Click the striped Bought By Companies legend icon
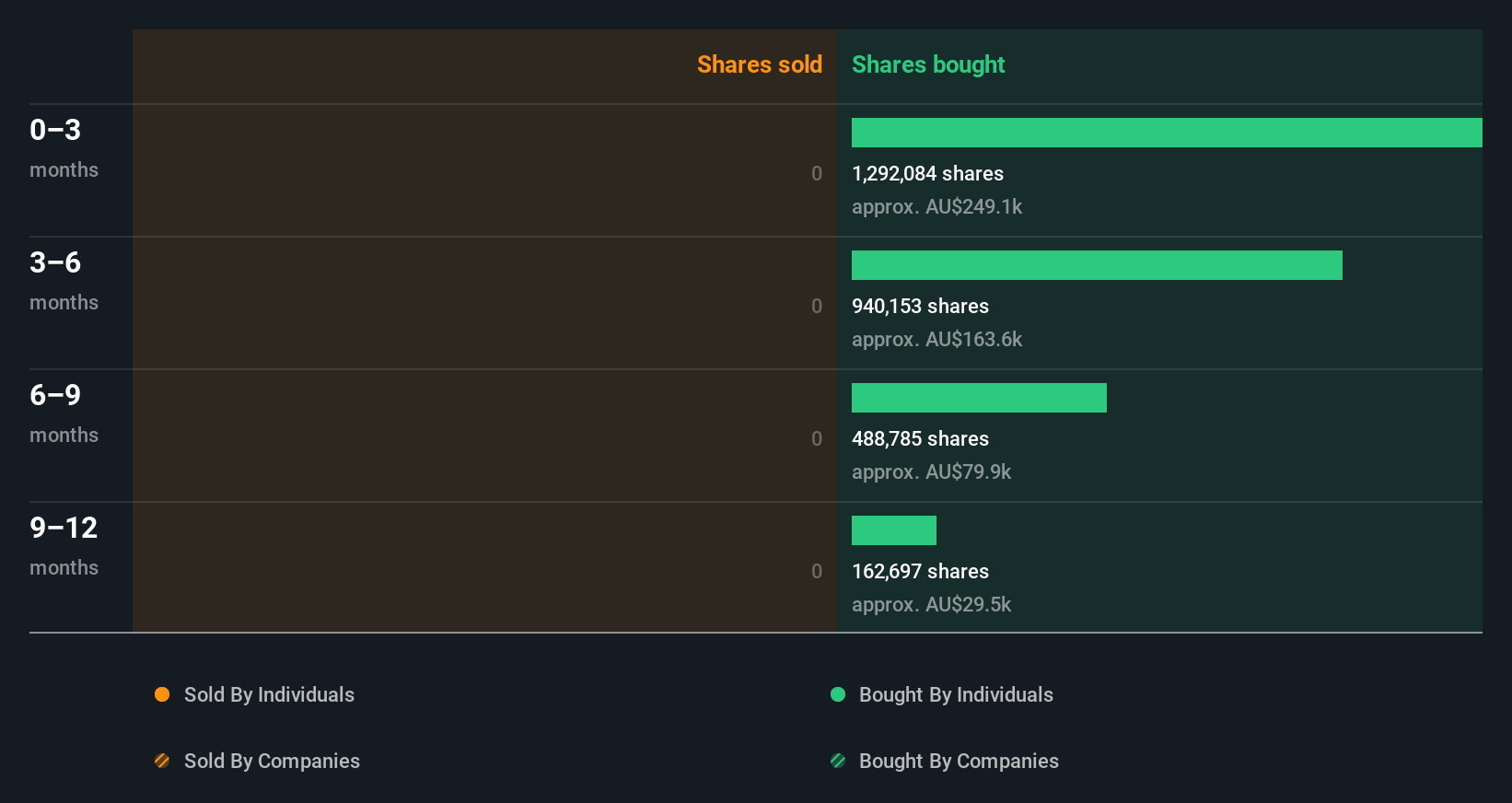This screenshot has height=803, width=1512. pos(838,761)
